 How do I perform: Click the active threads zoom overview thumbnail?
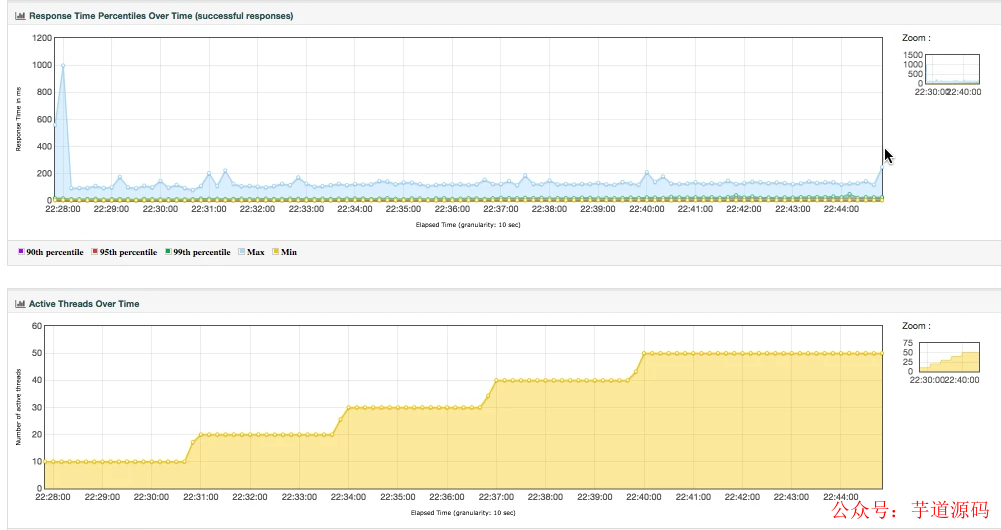point(949,357)
